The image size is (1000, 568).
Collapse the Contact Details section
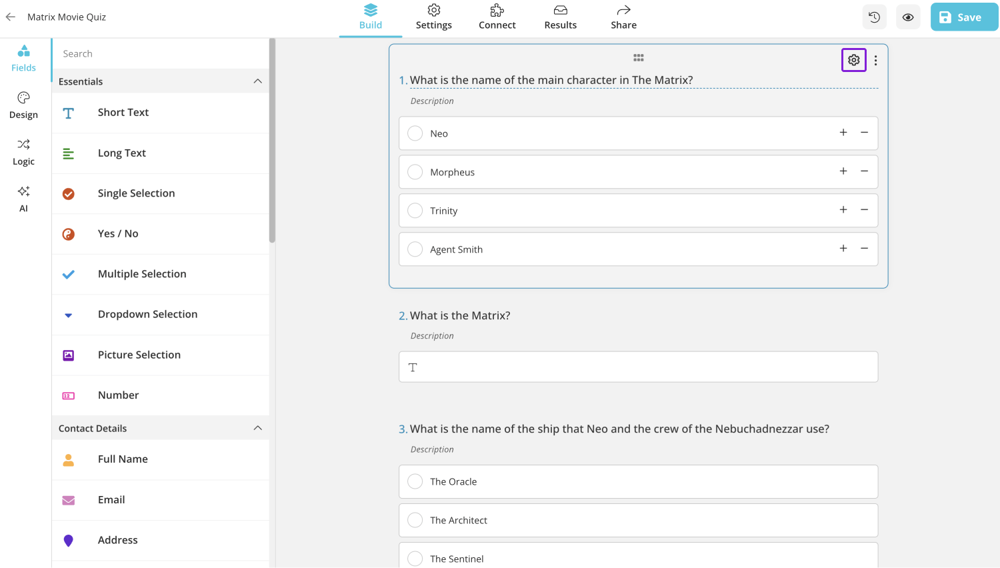[x=257, y=428]
